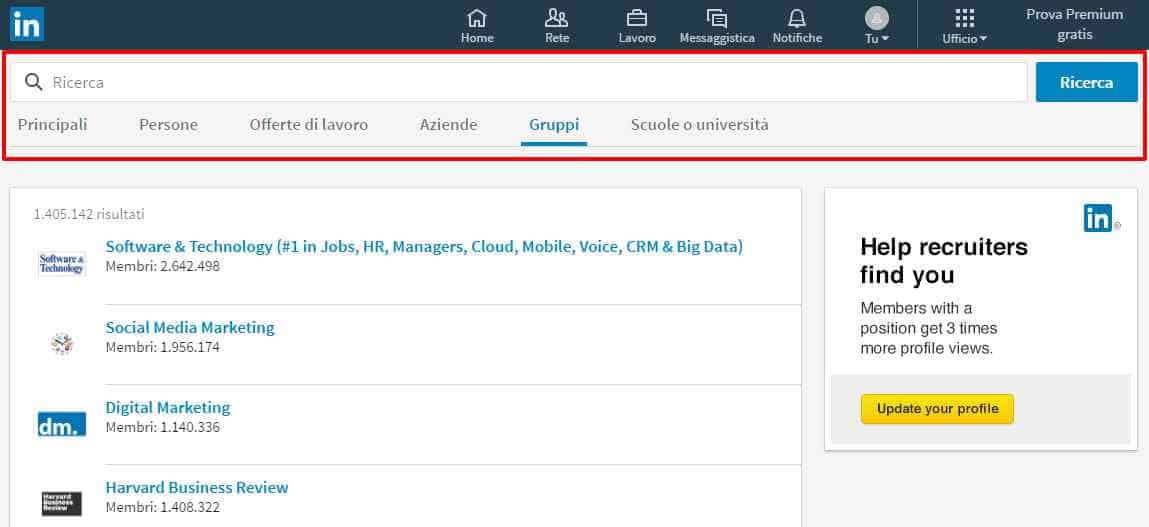The height and width of the screenshot is (527, 1149).
Task: Open Rete network people icon
Action: (x=557, y=19)
